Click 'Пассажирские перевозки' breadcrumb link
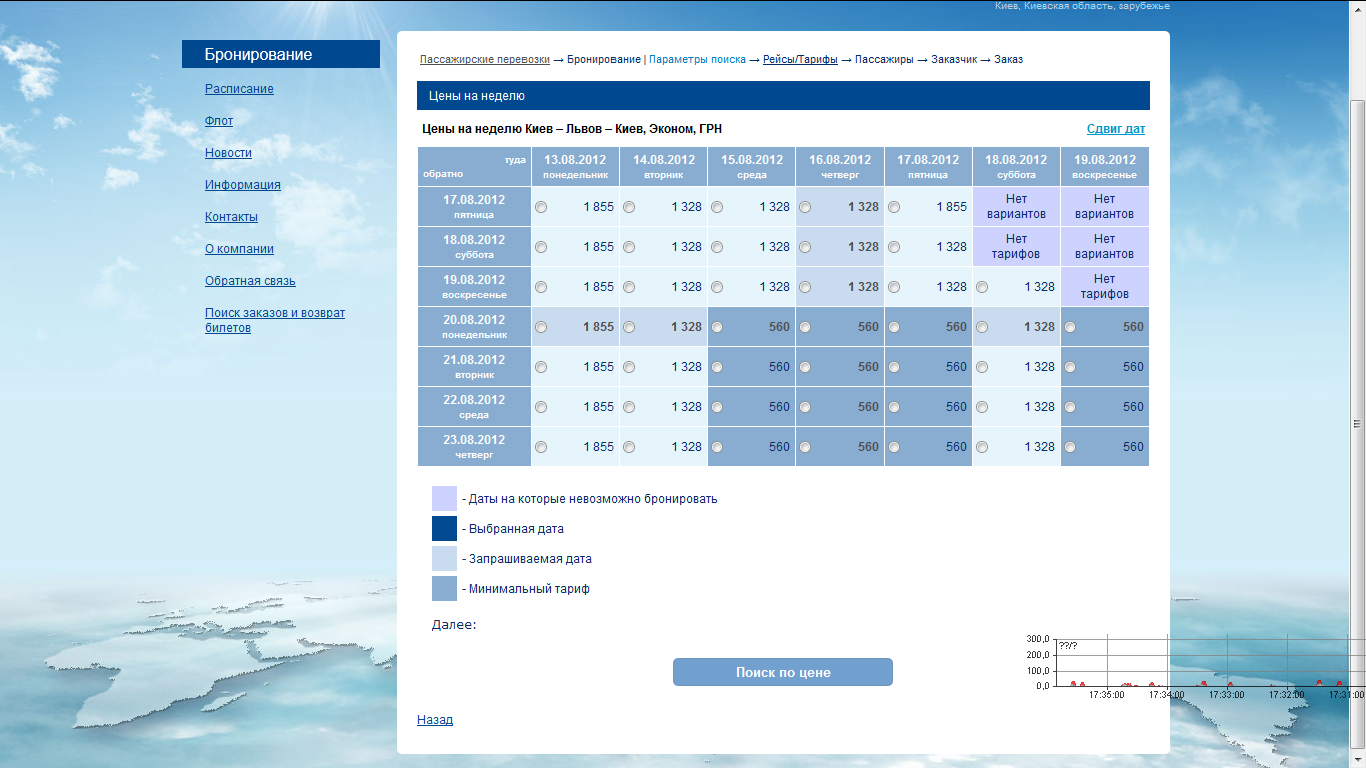Screen dimensions: 1366x768 (484, 59)
